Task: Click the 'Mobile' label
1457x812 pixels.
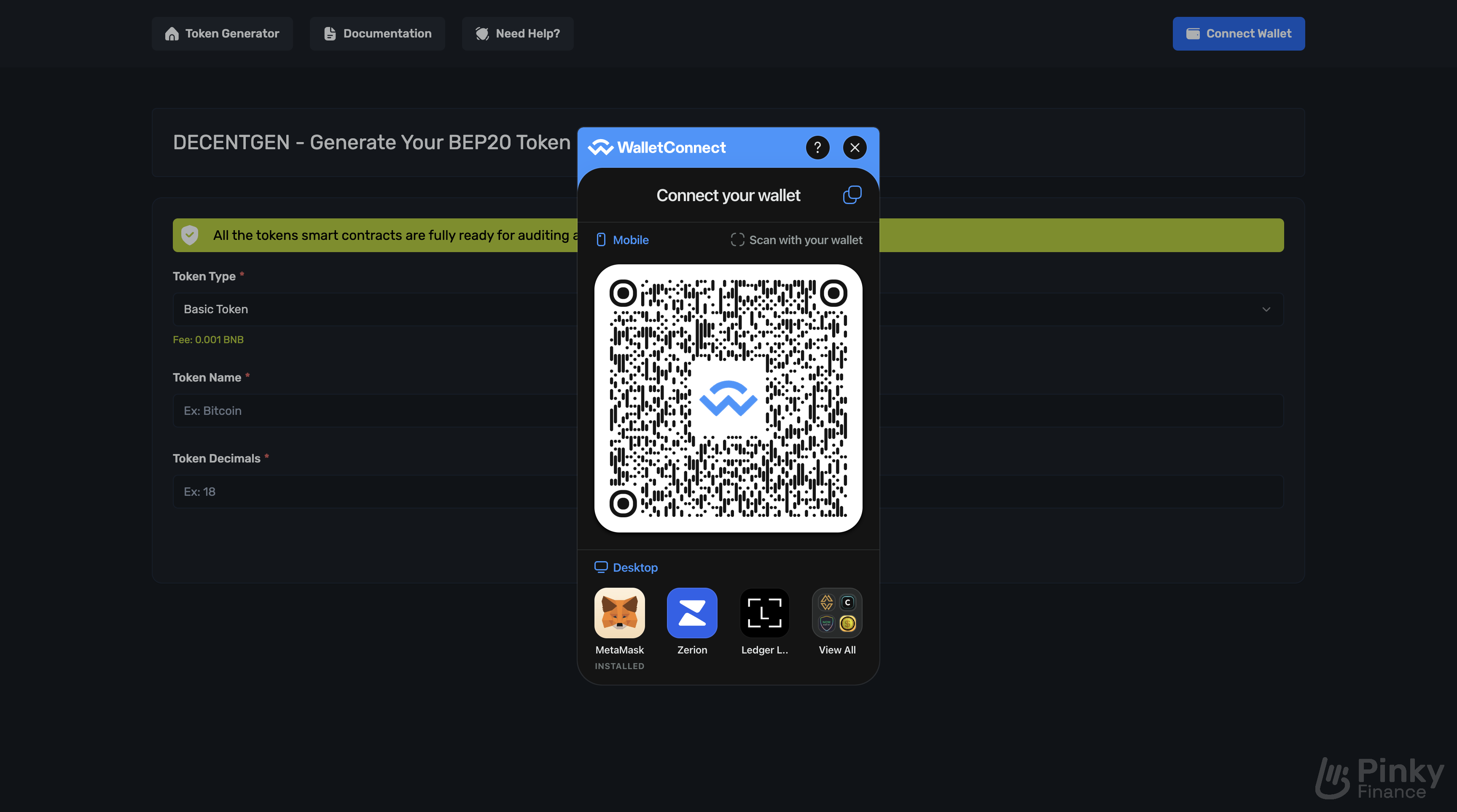Action: point(631,240)
